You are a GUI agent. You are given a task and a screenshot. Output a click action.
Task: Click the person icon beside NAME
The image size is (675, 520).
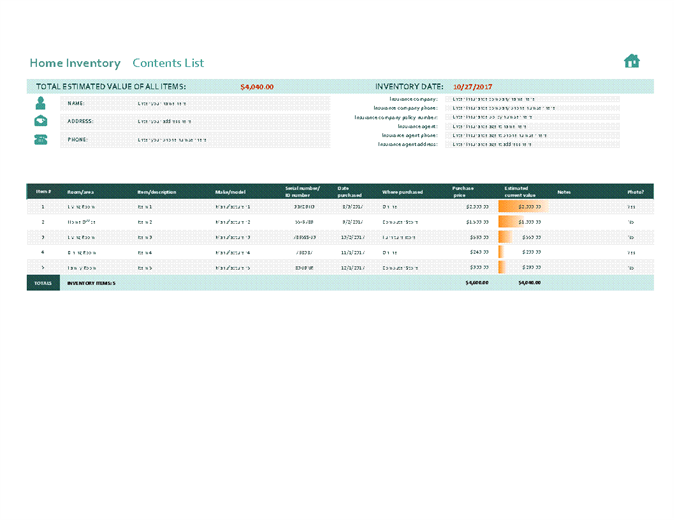click(40, 103)
